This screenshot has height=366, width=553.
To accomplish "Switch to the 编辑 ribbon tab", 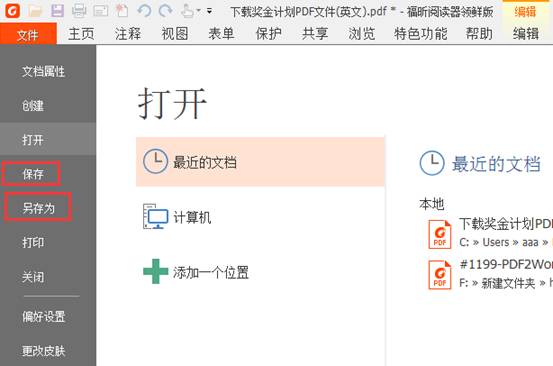I will 526,34.
